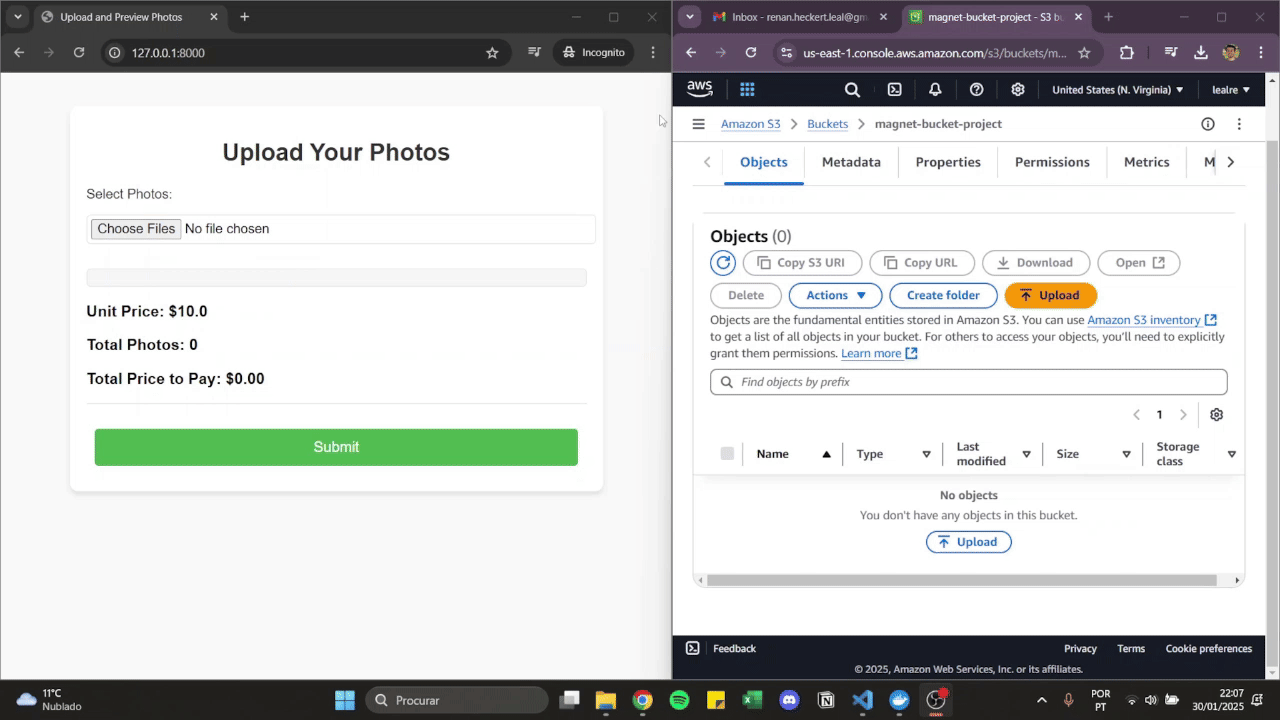Switch to the Metadata tab

[851, 162]
